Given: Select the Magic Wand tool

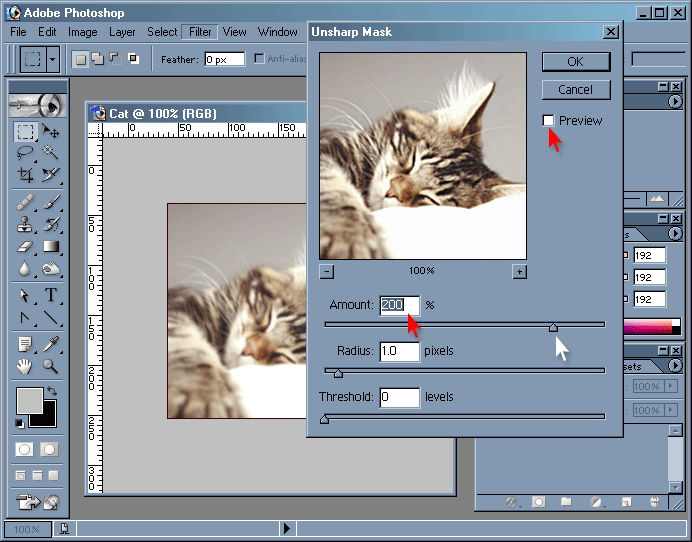Looking at the screenshot, I should point(51,153).
